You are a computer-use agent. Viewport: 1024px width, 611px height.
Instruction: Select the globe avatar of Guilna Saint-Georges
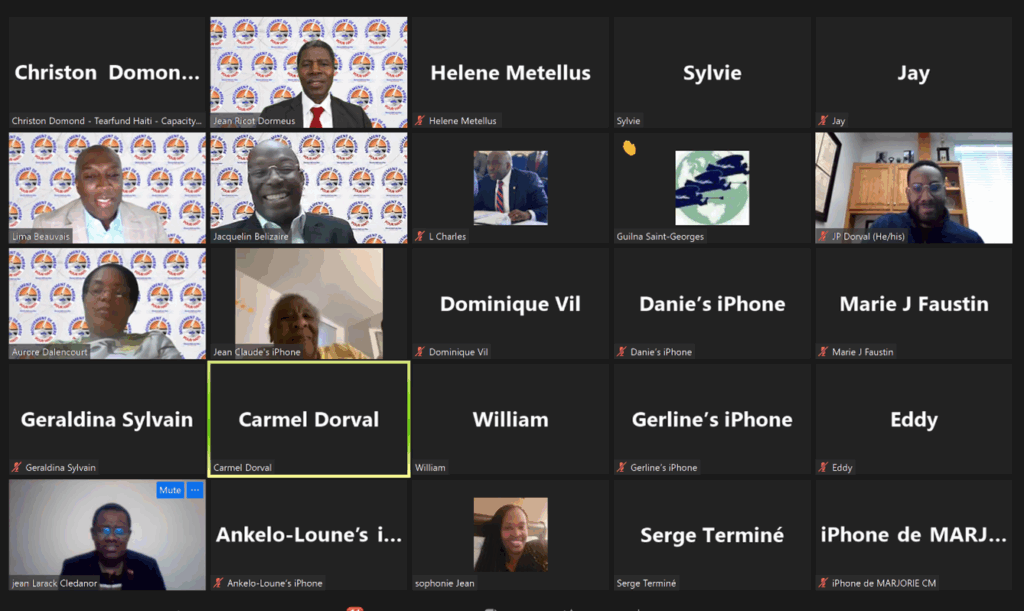(712, 188)
